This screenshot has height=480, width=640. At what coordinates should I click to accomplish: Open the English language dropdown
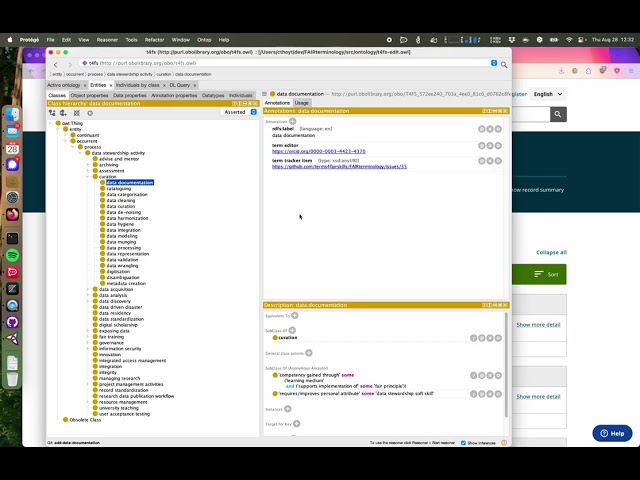[546, 94]
